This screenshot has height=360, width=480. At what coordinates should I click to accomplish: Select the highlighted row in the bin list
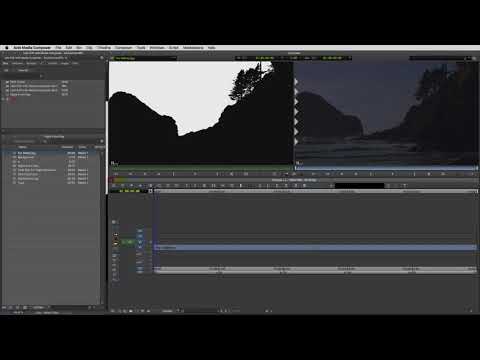[x=50, y=153]
